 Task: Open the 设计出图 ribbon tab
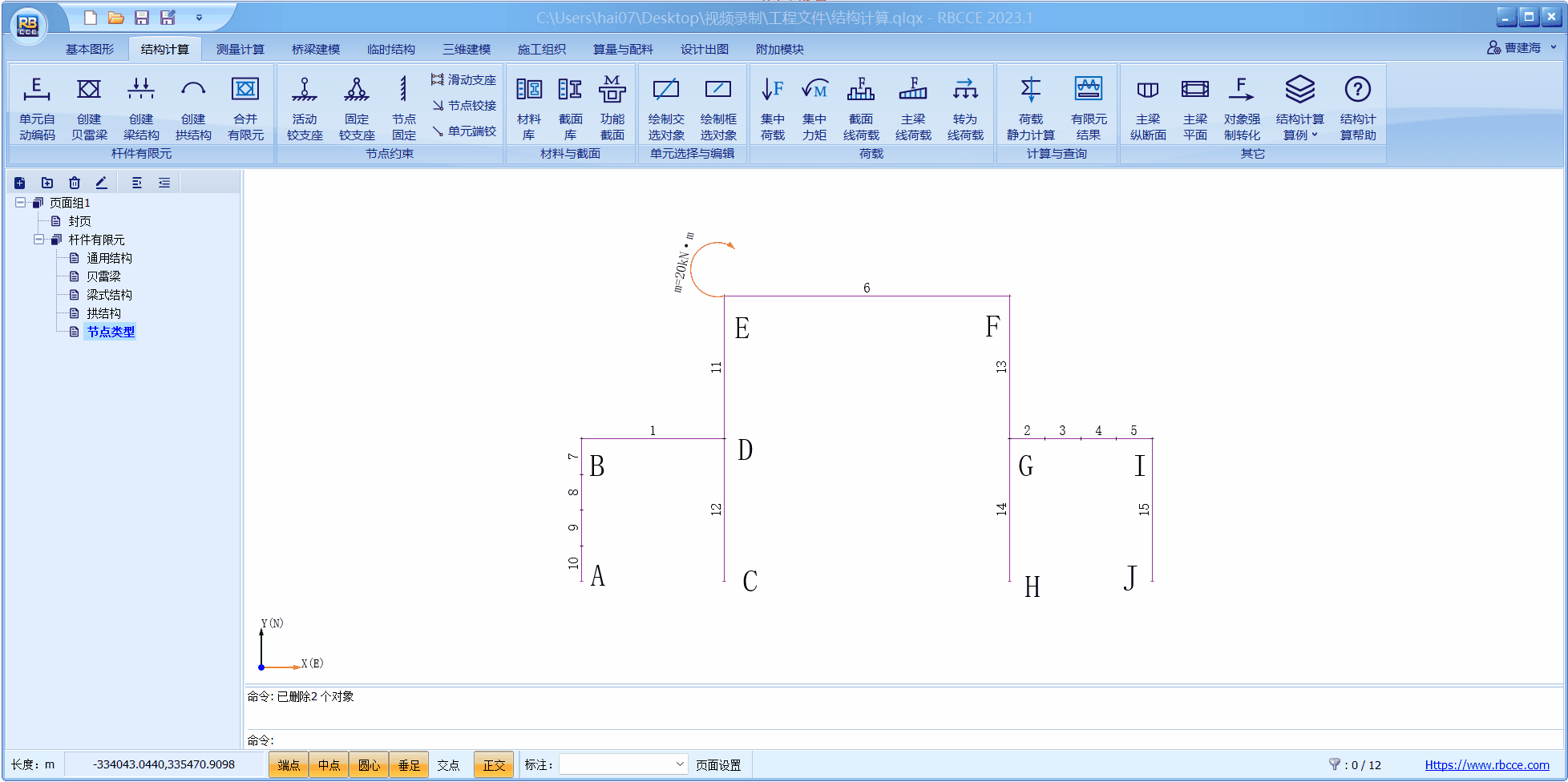[x=704, y=49]
